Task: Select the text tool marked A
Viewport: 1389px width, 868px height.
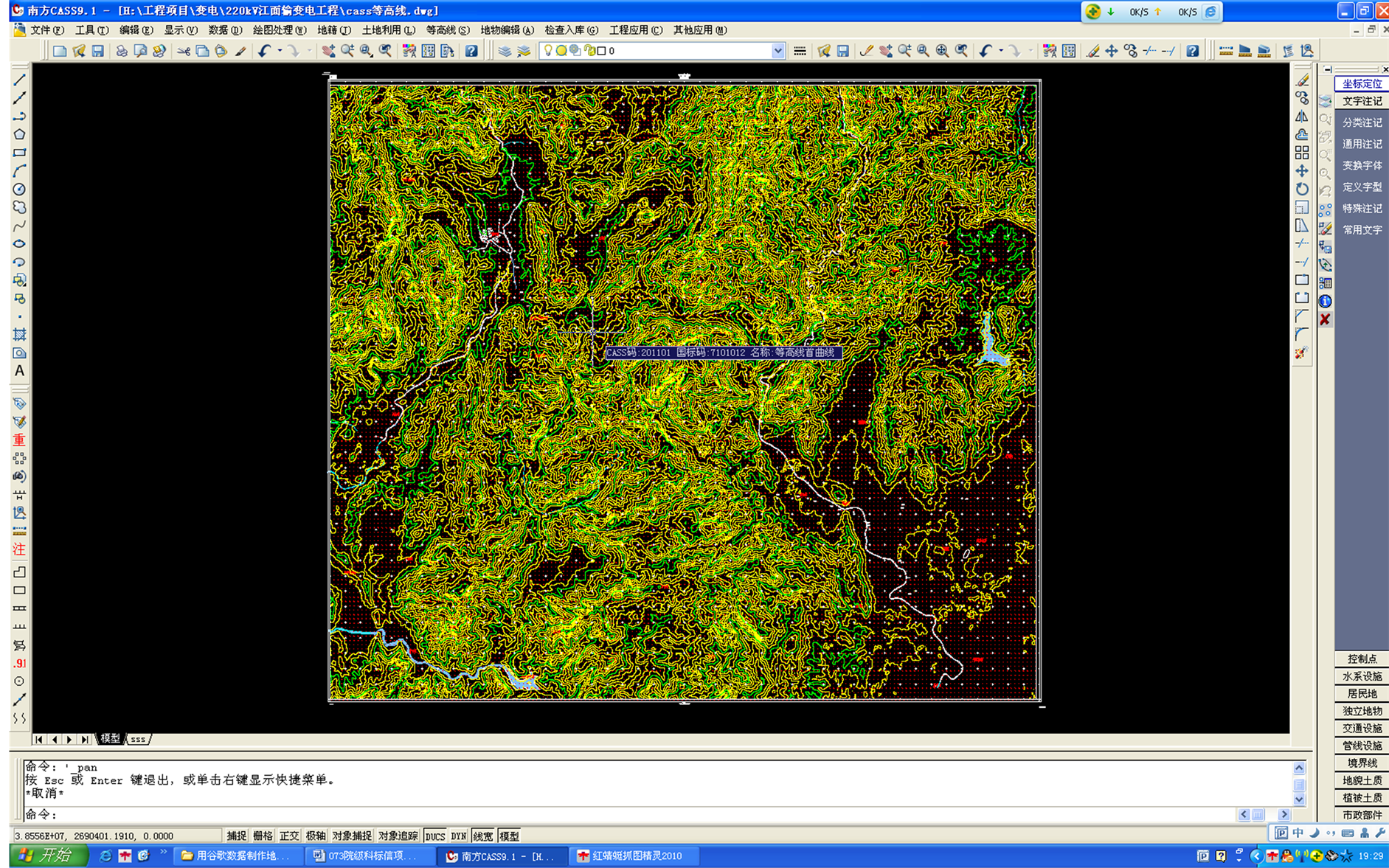Action: click(x=19, y=371)
